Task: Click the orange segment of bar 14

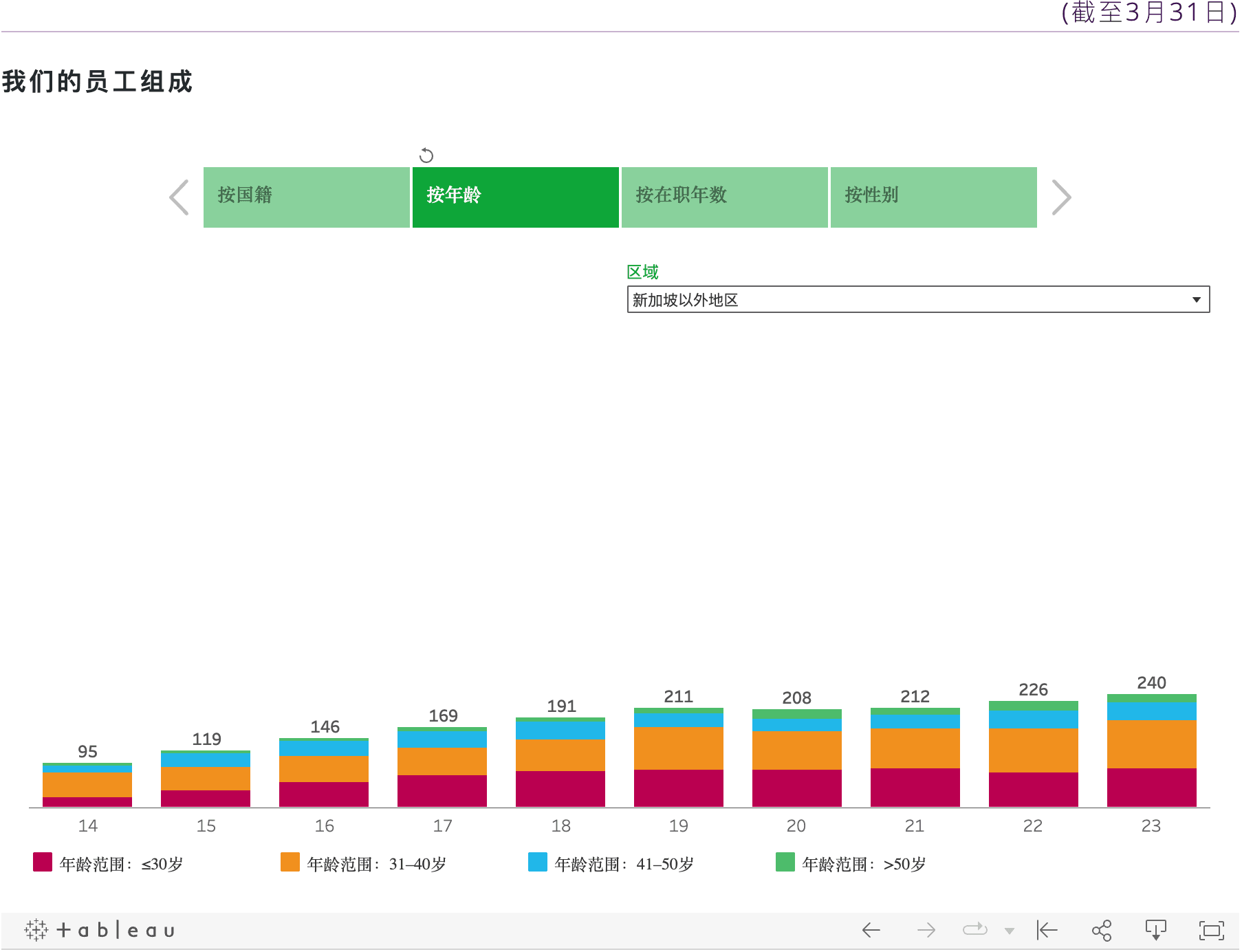Action: 87,785
